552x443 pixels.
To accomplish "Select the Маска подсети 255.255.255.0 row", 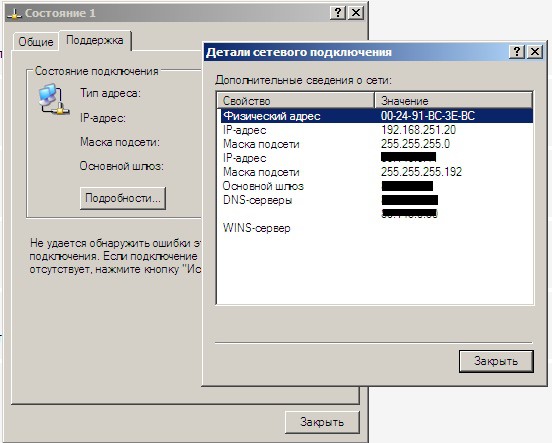I will pos(377,144).
